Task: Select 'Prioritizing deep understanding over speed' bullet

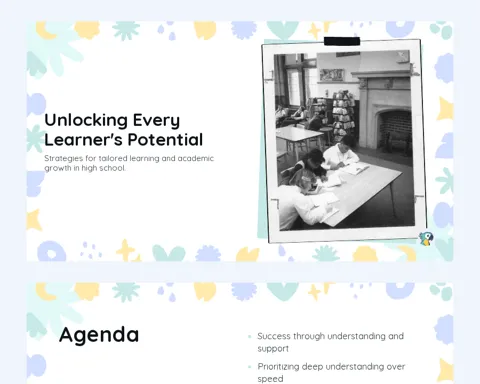Action: (x=331, y=373)
